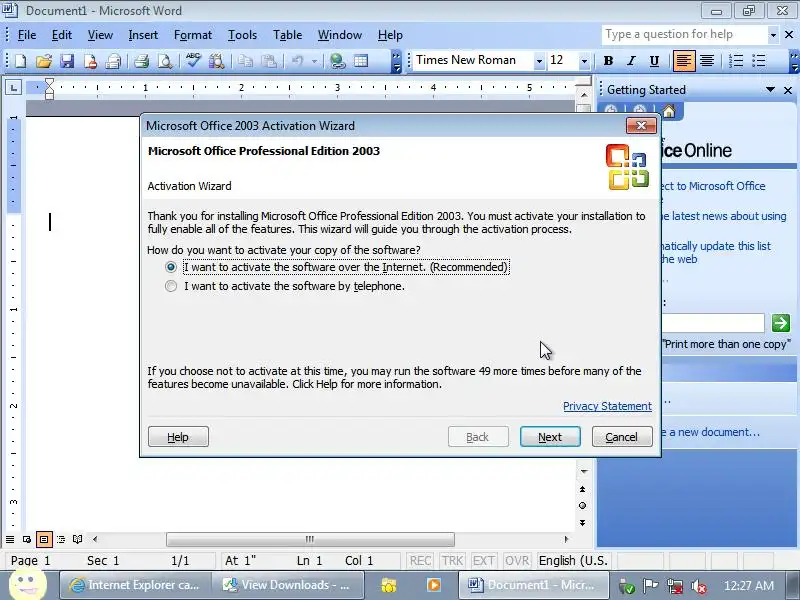800x600 pixels.
Task: Click the green search arrow in task pane
Action: coord(781,323)
